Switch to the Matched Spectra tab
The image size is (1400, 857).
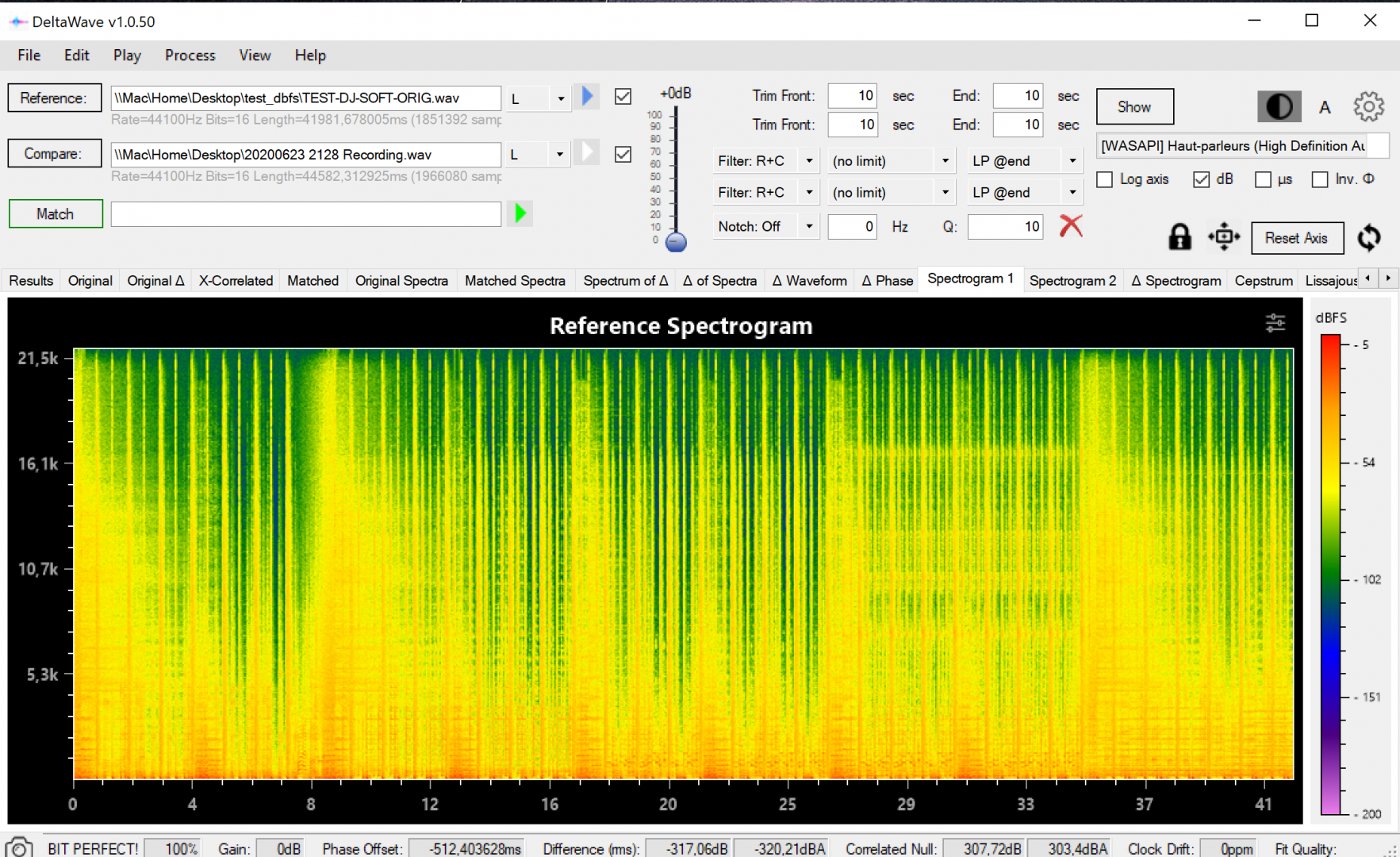[x=515, y=280]
